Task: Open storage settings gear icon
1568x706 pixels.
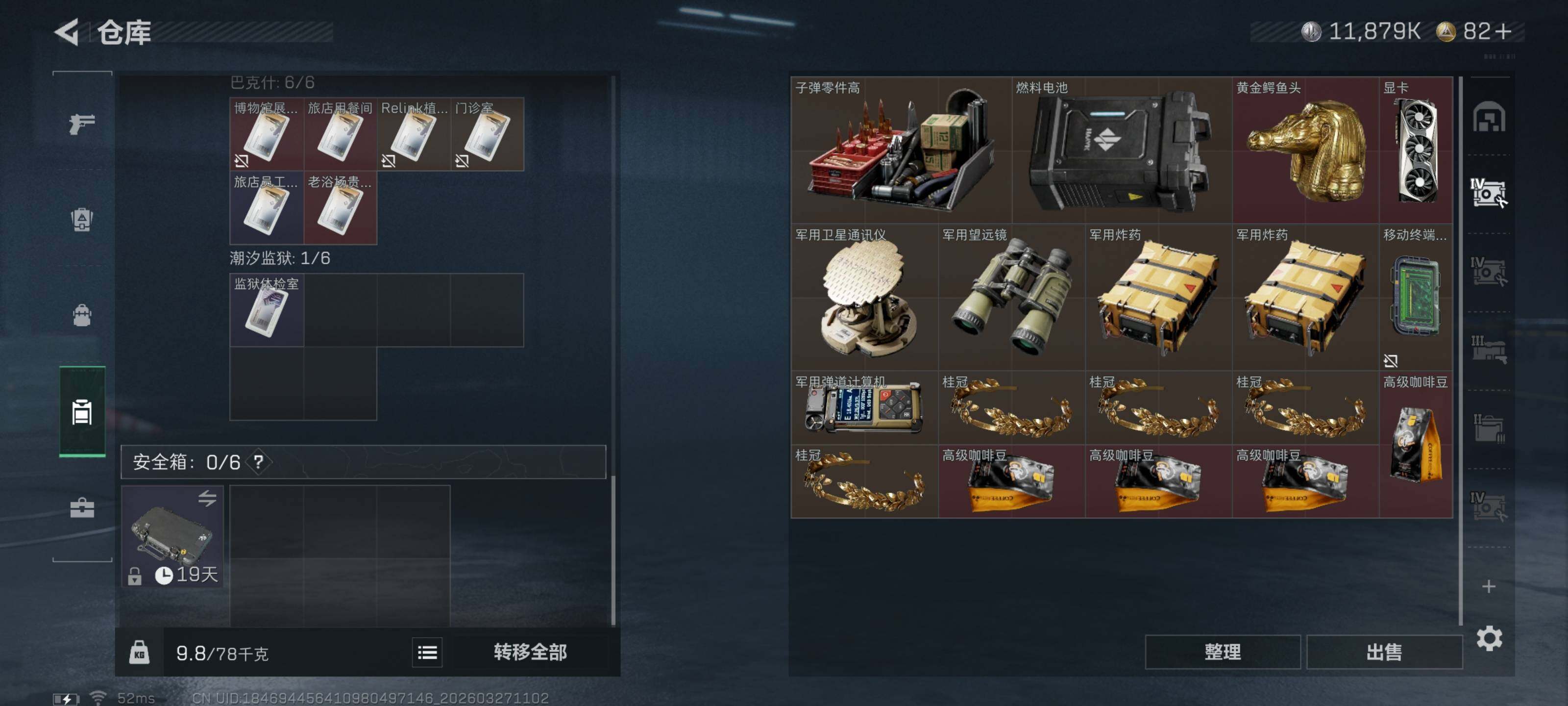Action: point(1489,638)
